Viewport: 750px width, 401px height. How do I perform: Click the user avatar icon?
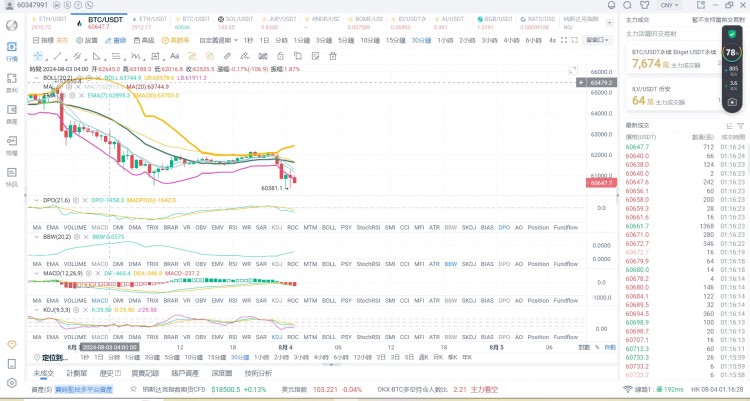[9, 5]
